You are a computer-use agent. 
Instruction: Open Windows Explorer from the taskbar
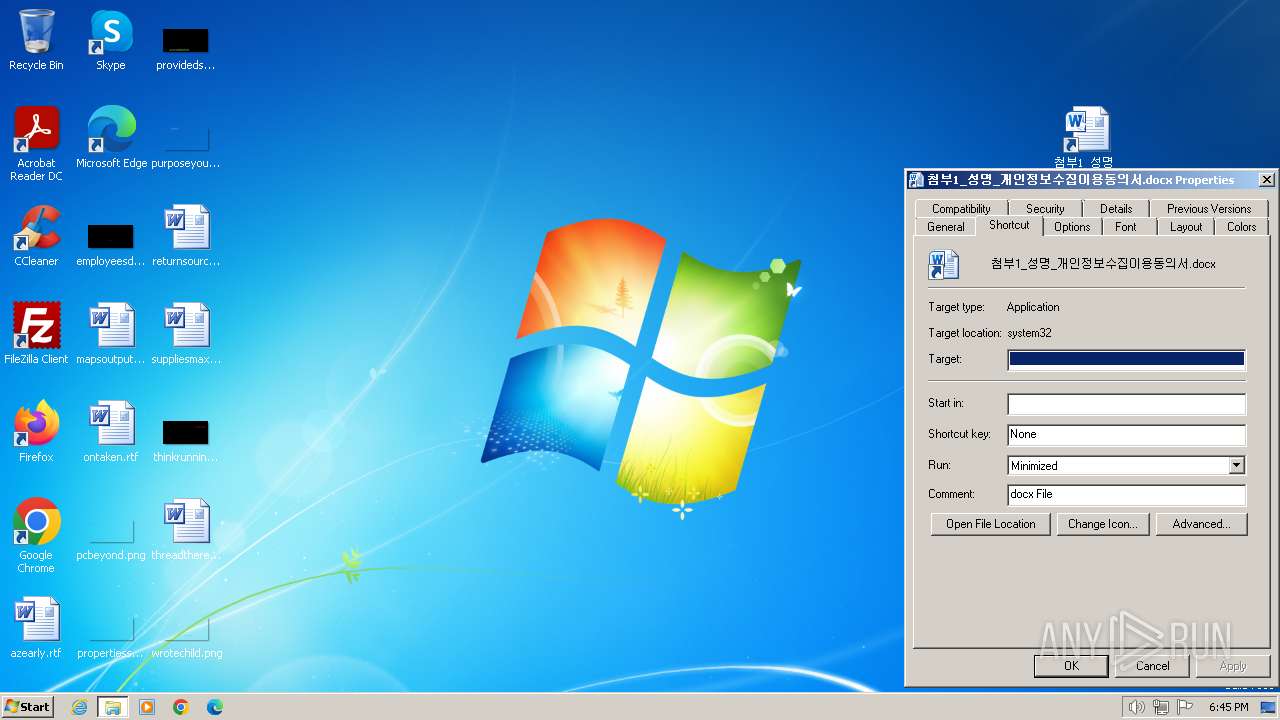(112, 707)
